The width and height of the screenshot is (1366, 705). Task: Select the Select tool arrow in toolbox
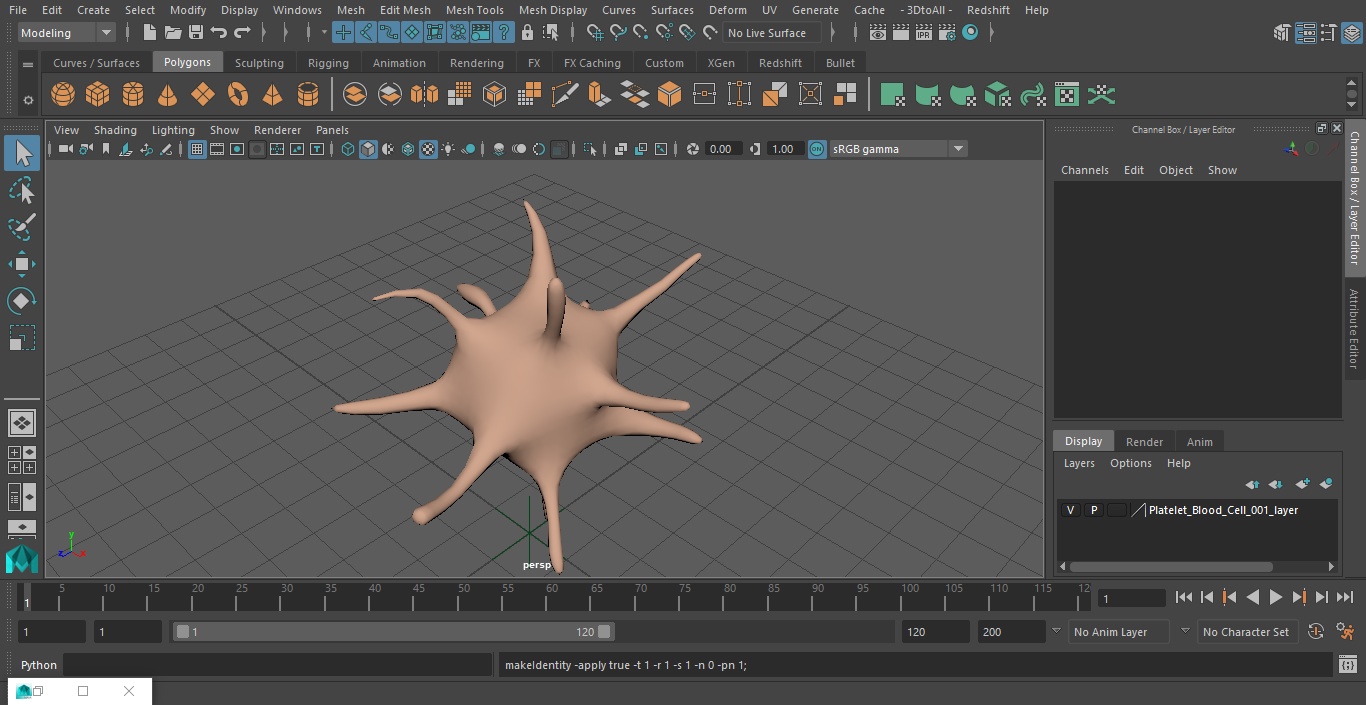tap(22, 153)
